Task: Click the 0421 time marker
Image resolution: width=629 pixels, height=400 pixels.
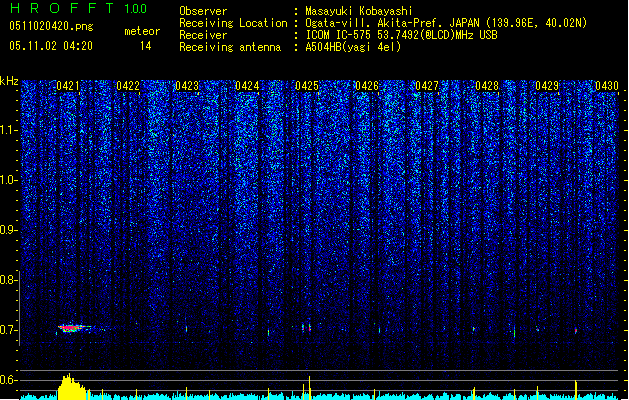Action: [x=68, y=86]
